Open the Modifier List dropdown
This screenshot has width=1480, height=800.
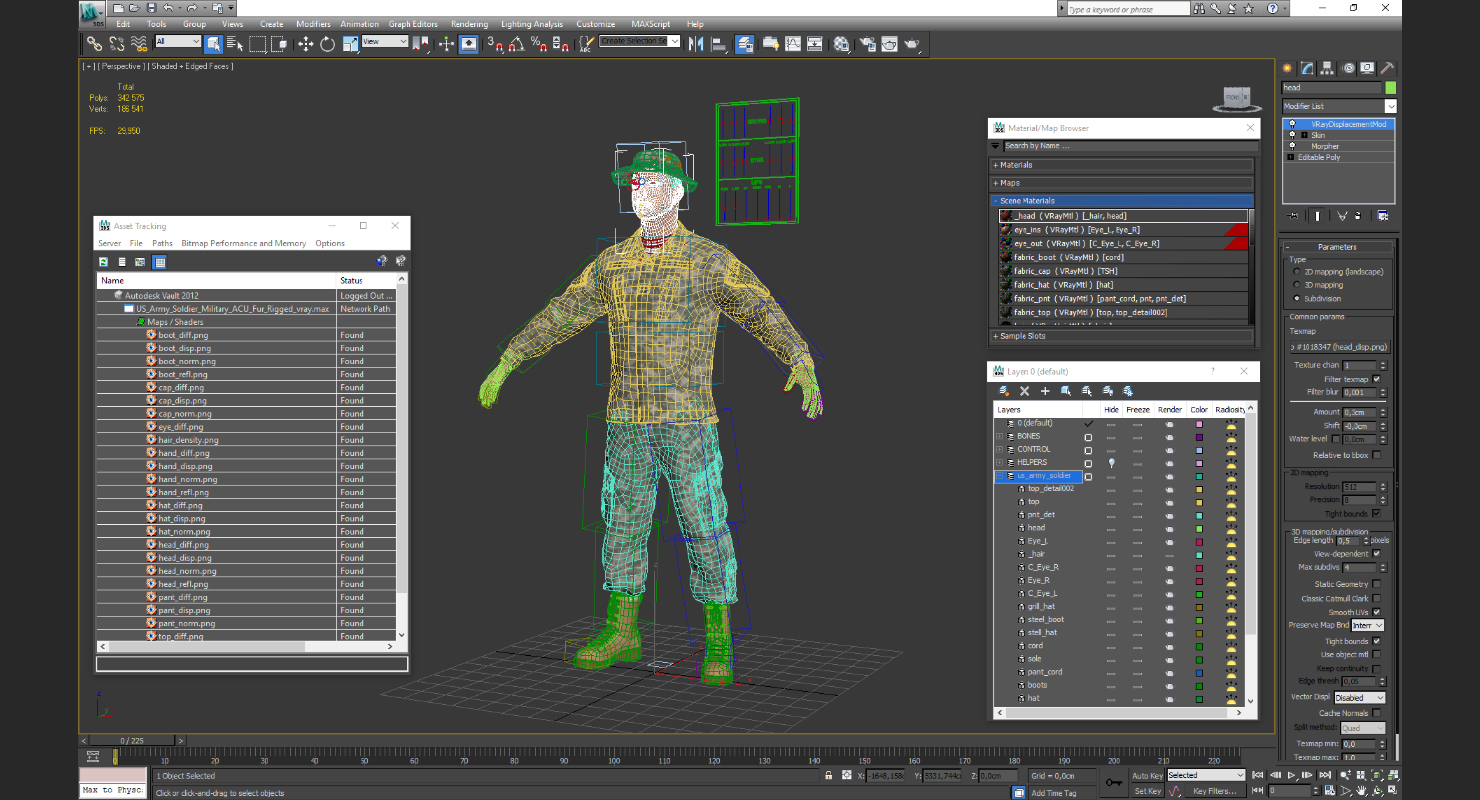point(1339,106)
